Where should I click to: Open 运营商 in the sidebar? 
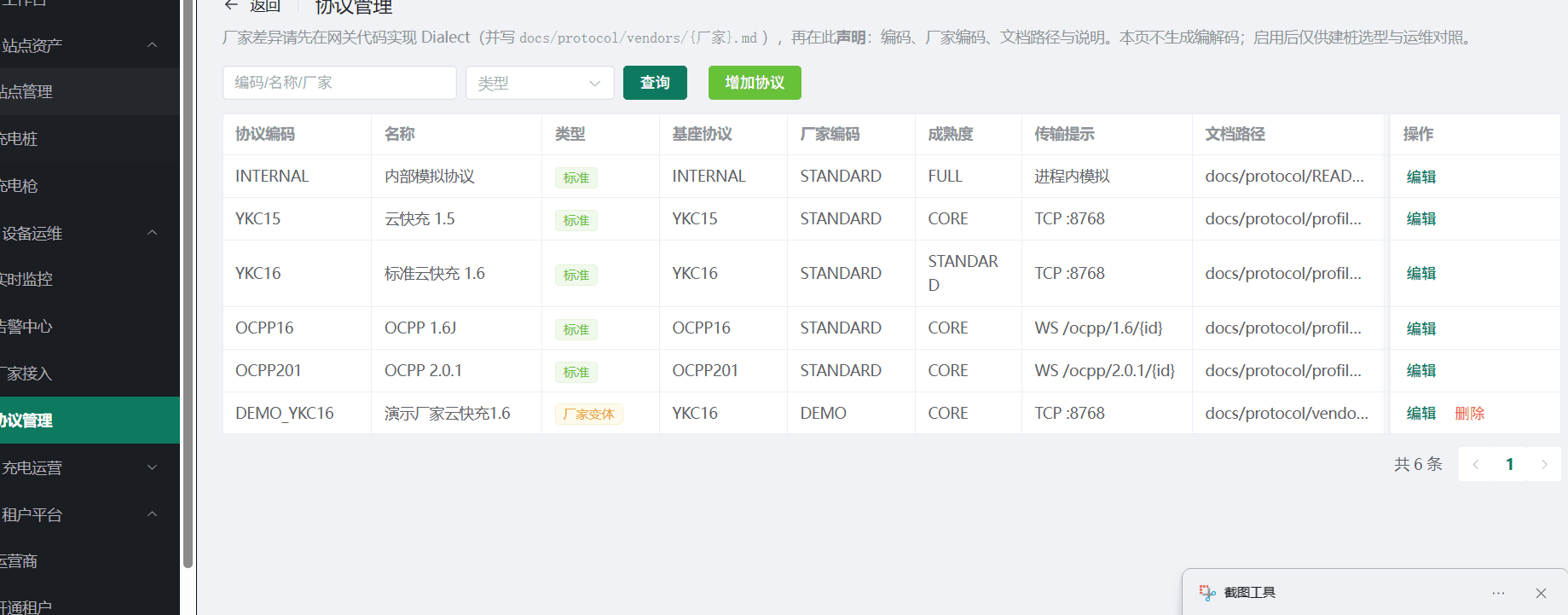coord(90,560)
